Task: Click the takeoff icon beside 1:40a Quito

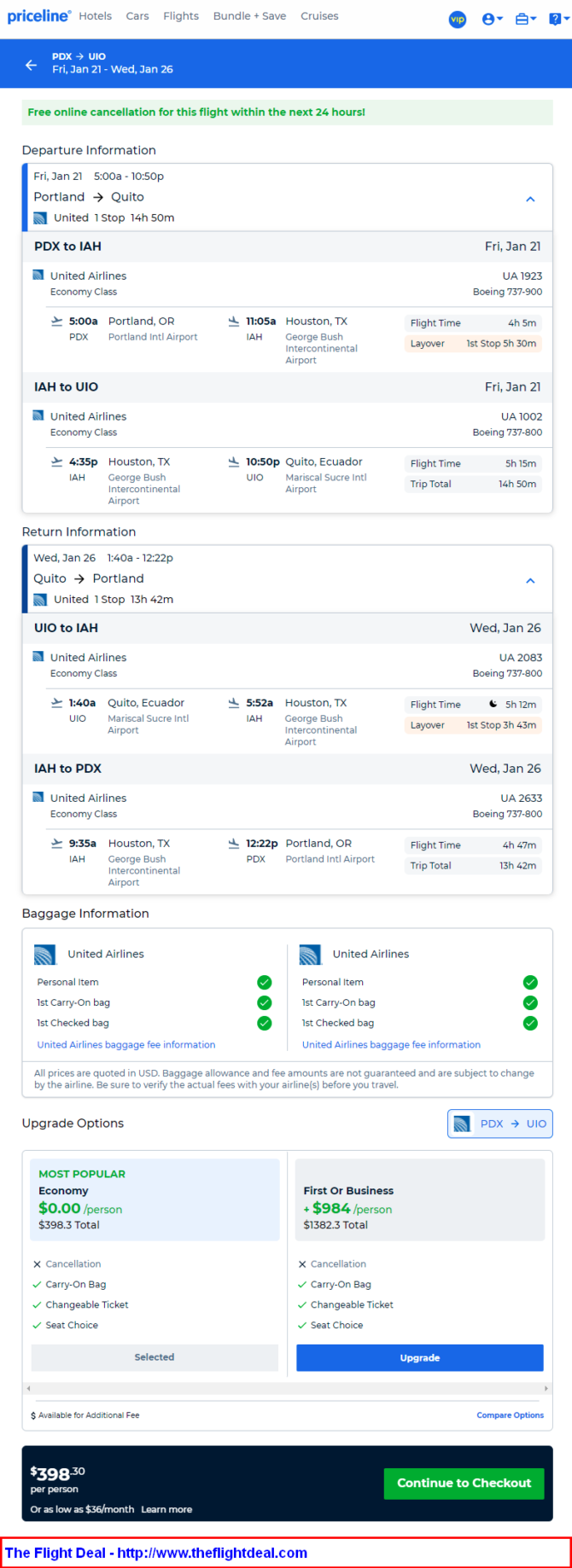Action: tap(56, 703)
